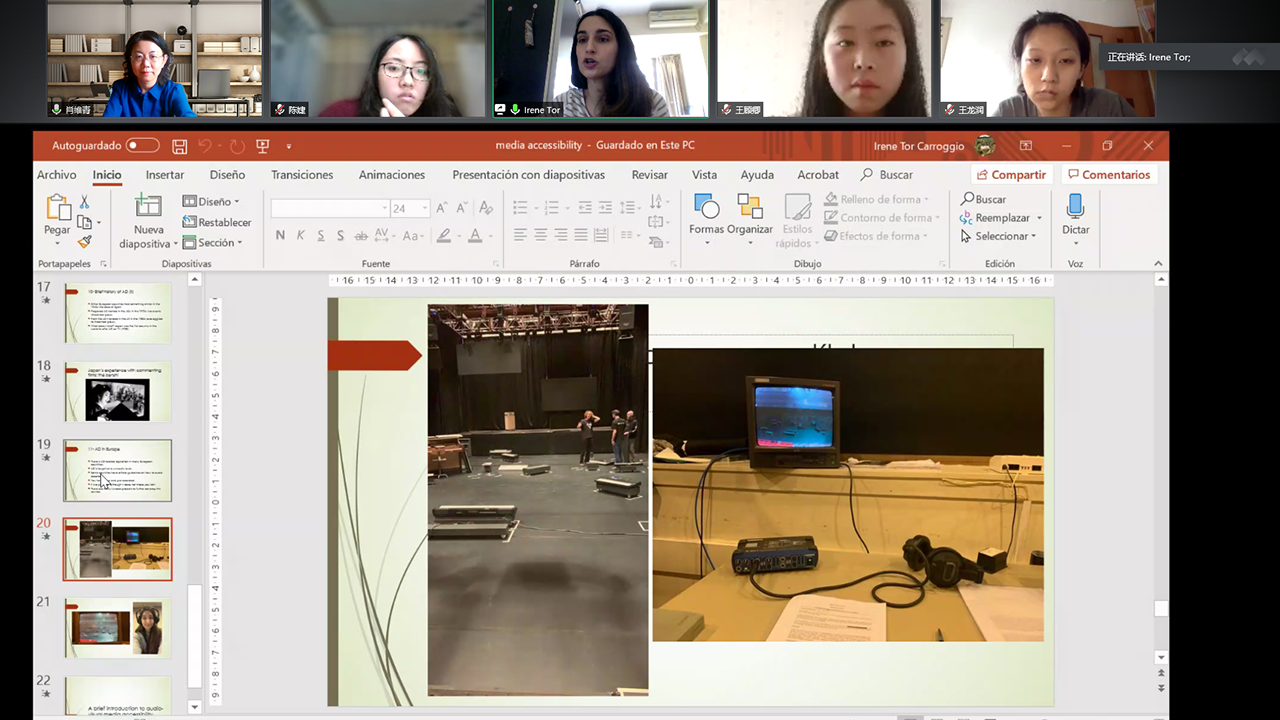Image resolution: width=1280 pixels, height=720 pixels.
Task: Start slideshow from the quick access toolbar
Action: click(263, 146)
